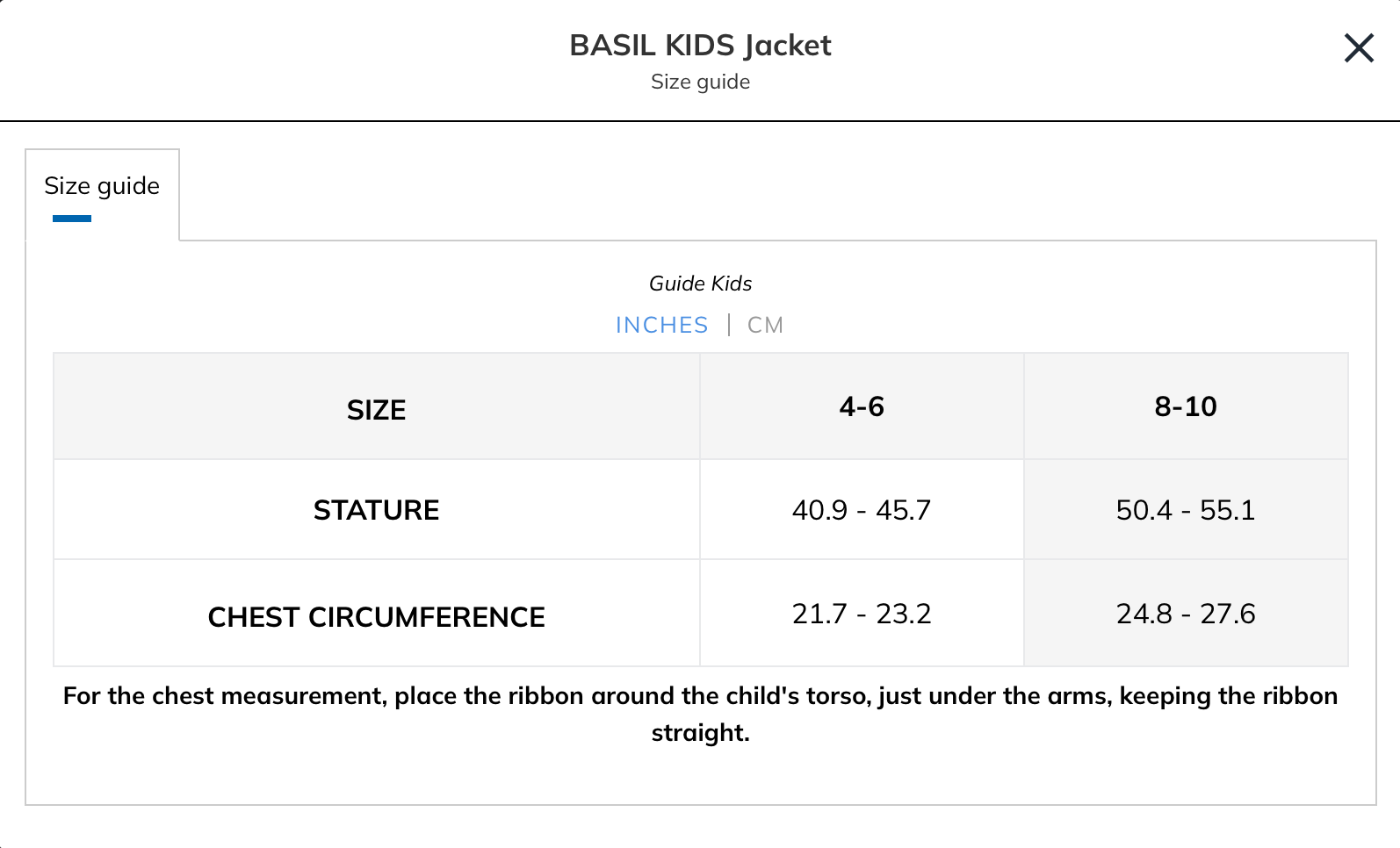Screen dimensions: 1400x848
Task: Select stature range 50.4 - 55.1
Action: click(x=1186, y=510)
